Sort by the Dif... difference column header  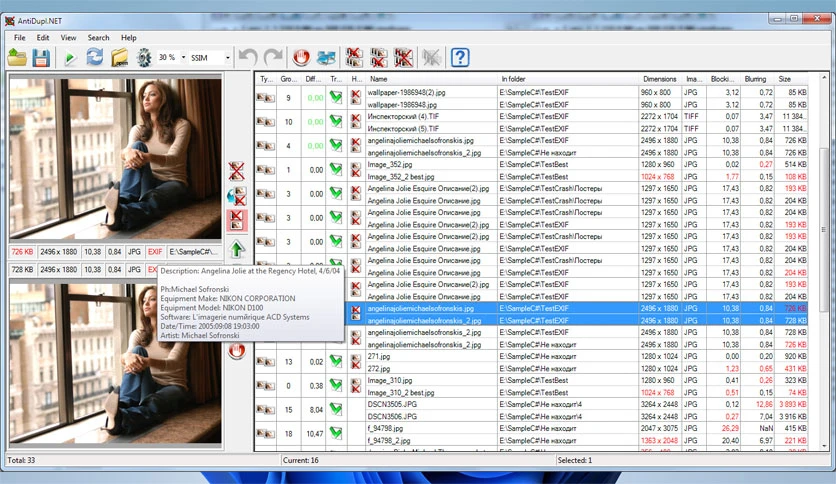pyautogui.click(x=314, y=79)
